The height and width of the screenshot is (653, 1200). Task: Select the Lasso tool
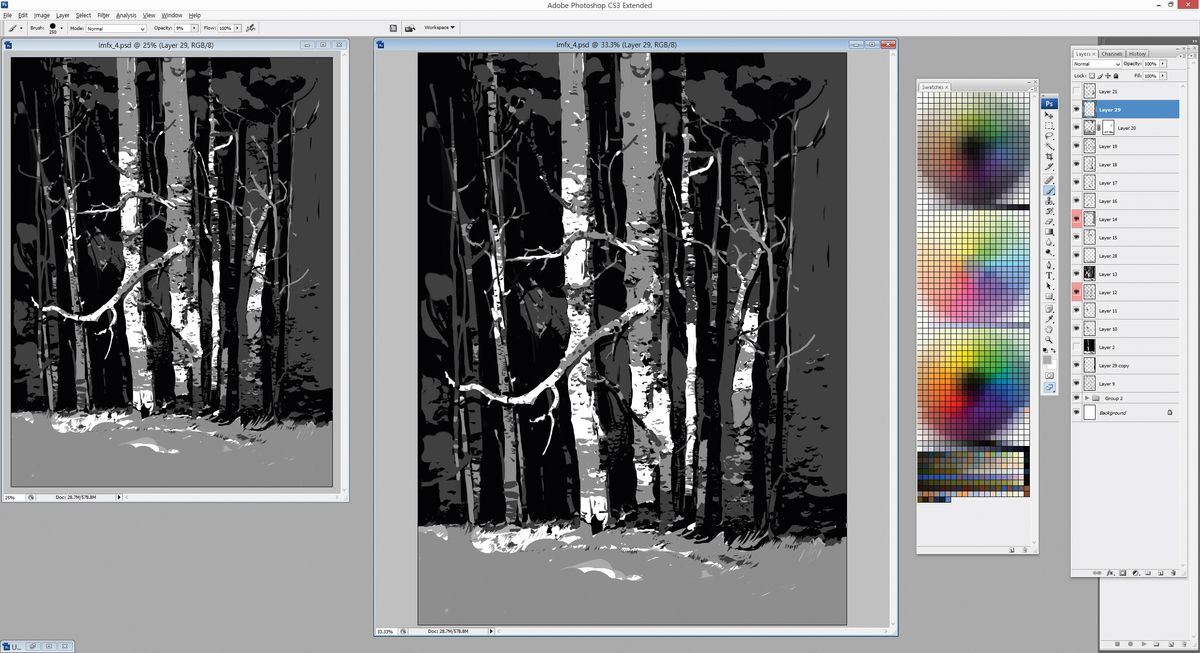(1051, 133)
